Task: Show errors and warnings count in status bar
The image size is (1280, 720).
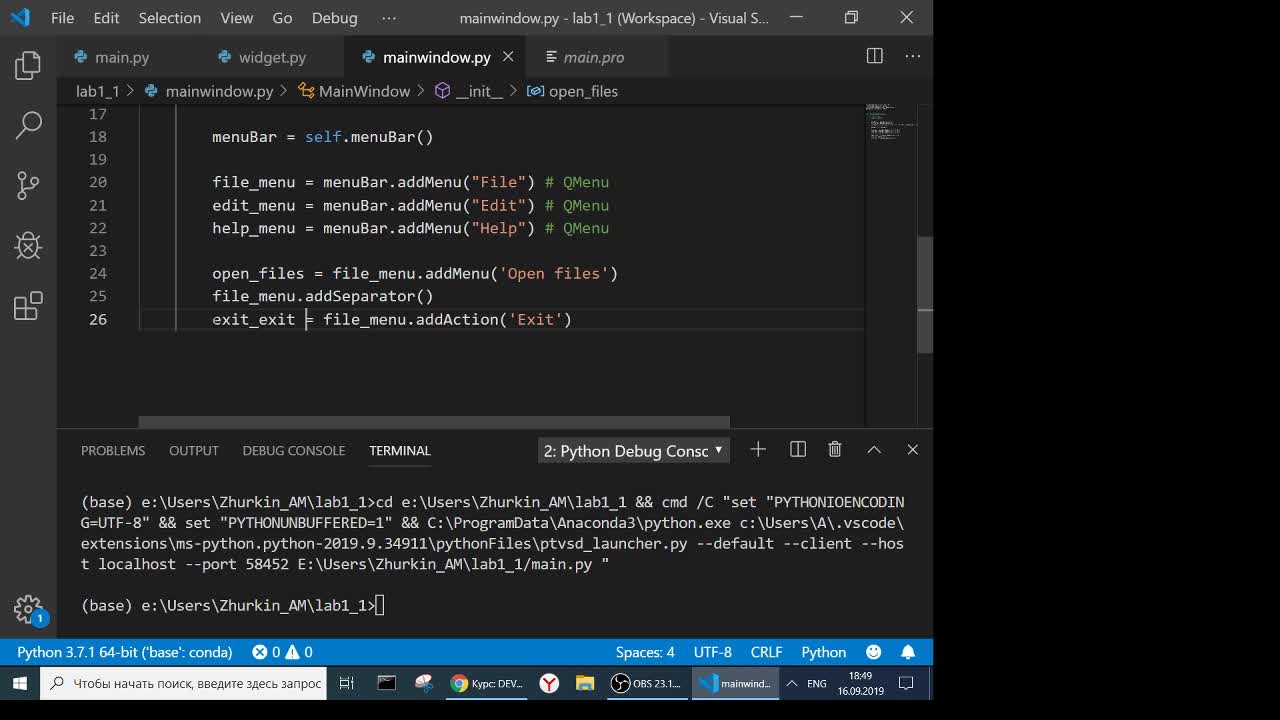Action: pos(282,652)
